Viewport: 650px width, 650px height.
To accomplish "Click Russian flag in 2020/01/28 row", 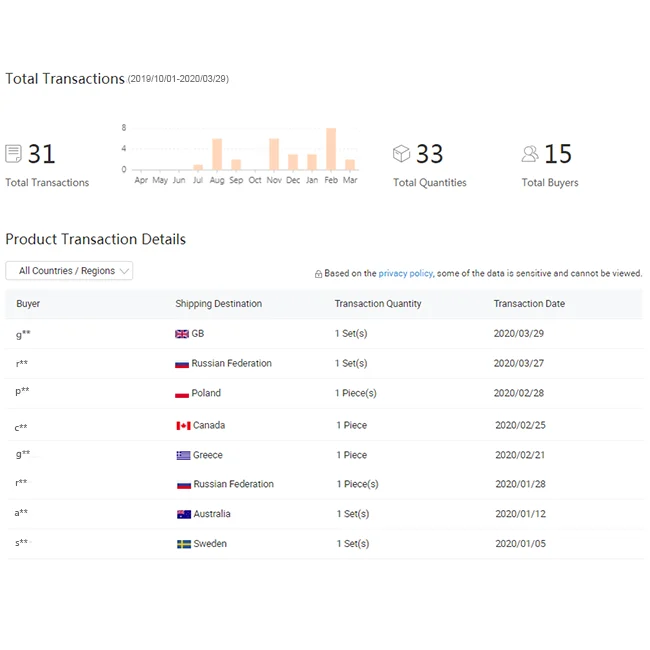I will click(184, 485).
